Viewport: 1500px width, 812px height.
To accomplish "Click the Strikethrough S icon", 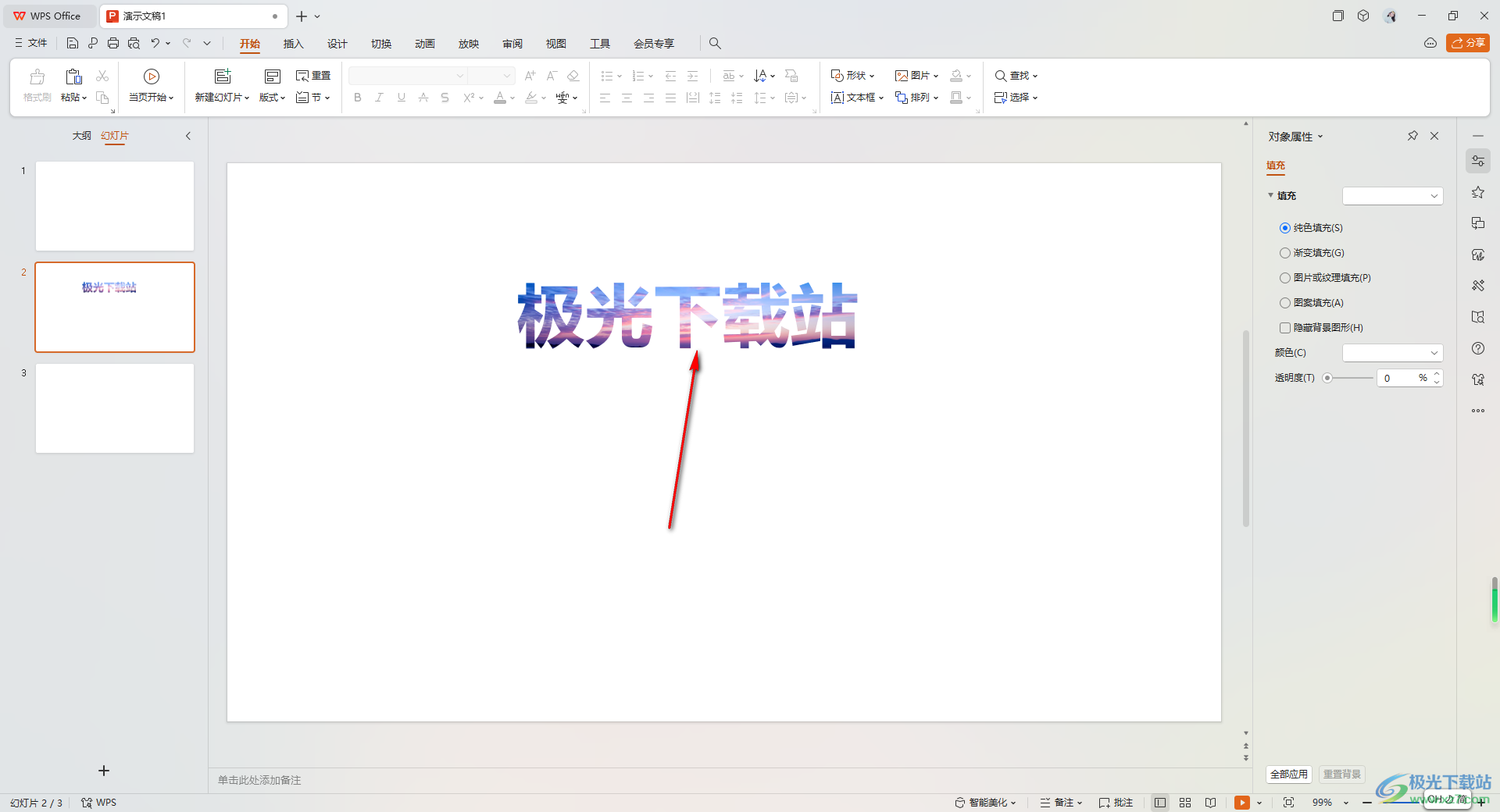I will [x=445, y=98].
